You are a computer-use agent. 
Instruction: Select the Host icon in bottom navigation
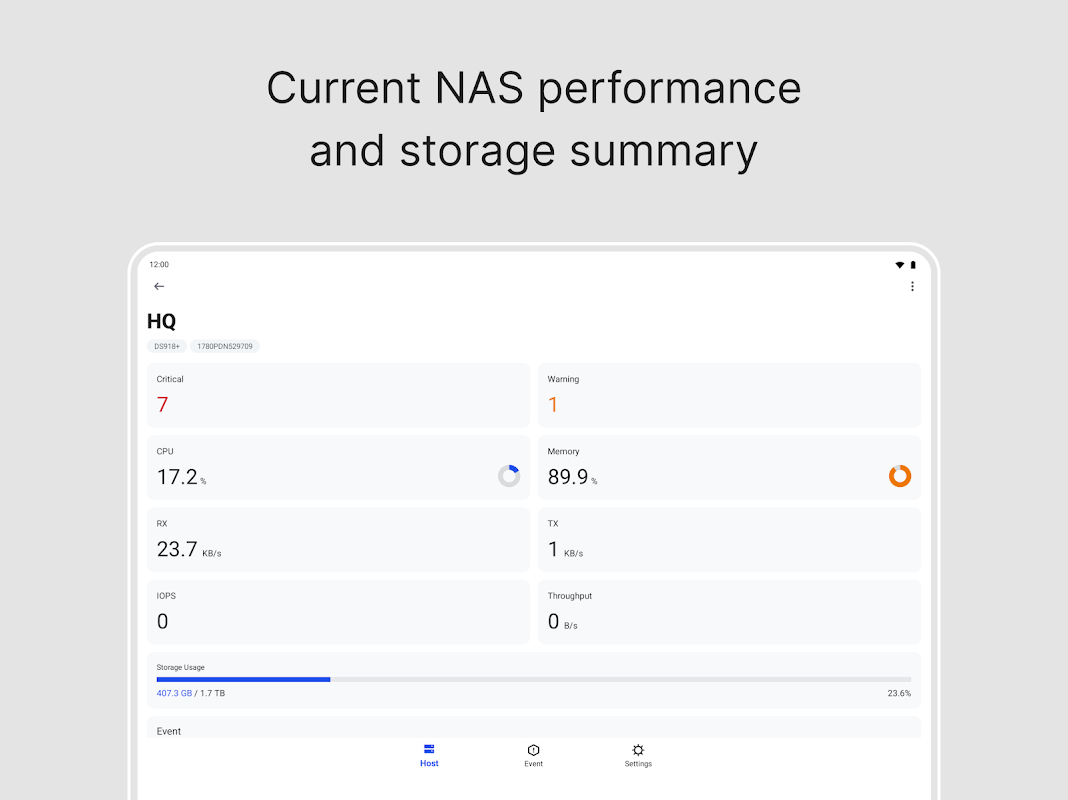click(429, 750)
